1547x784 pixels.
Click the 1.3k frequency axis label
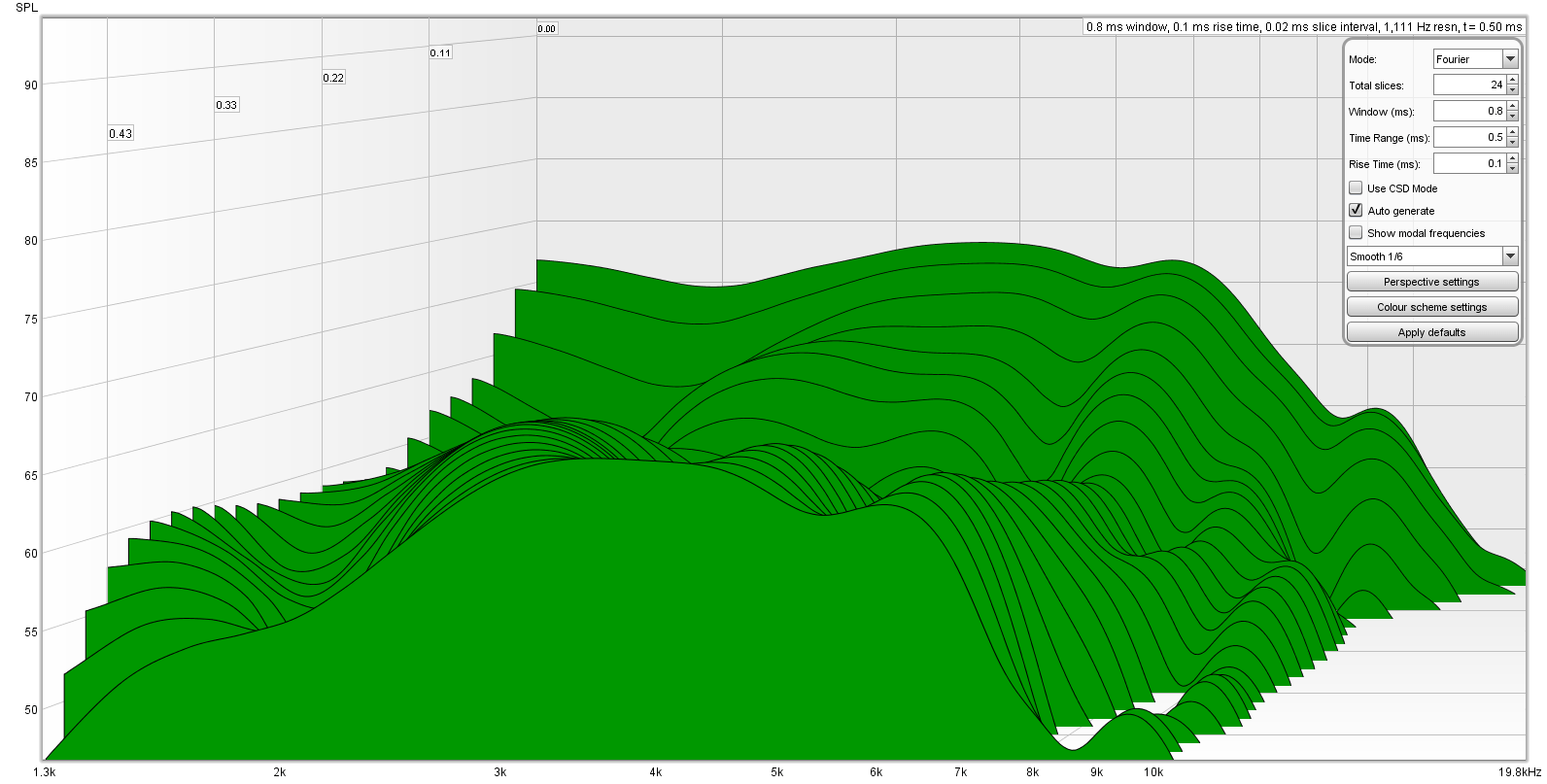(45, 772)
